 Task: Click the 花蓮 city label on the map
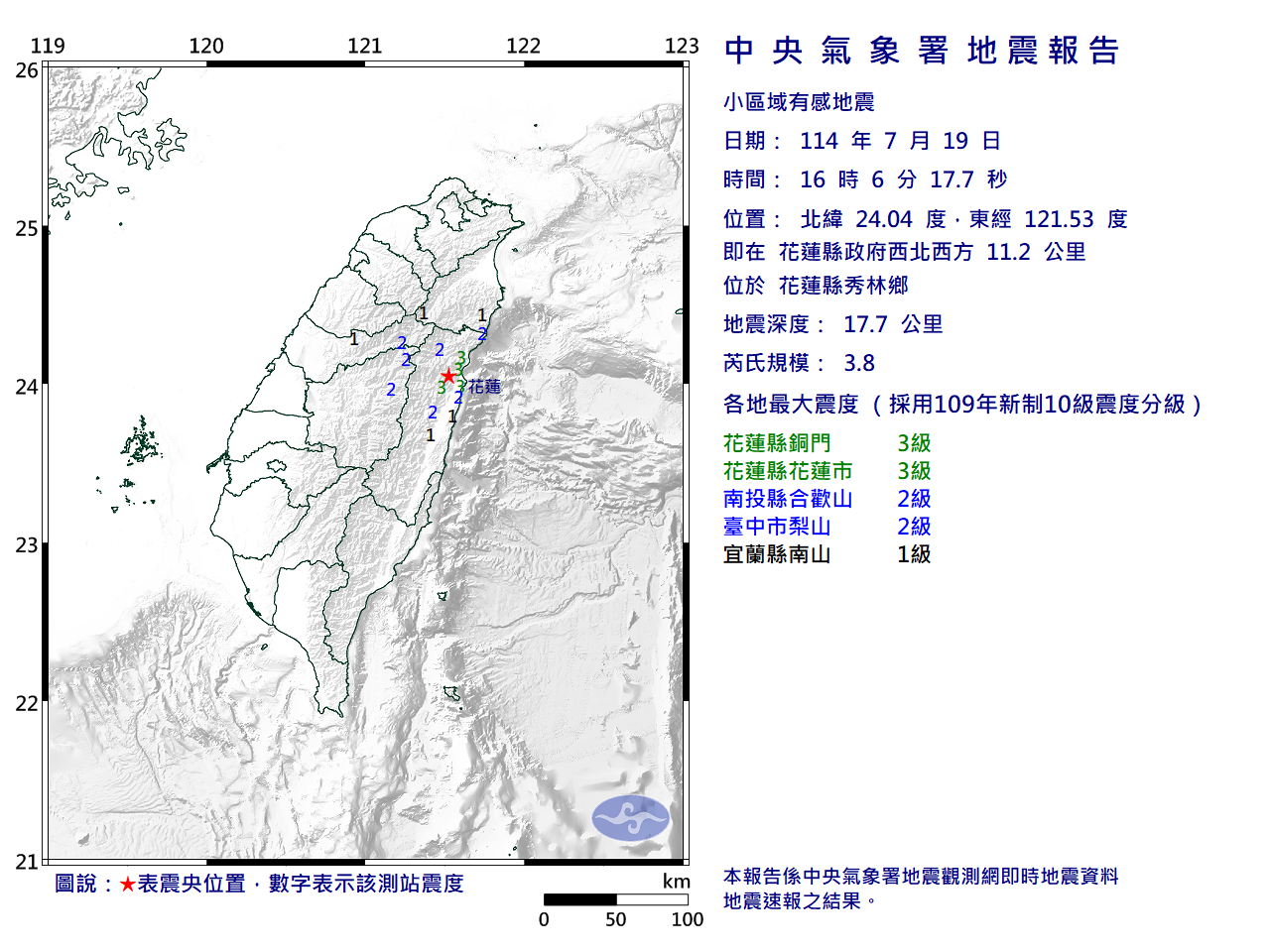point(485,387)
